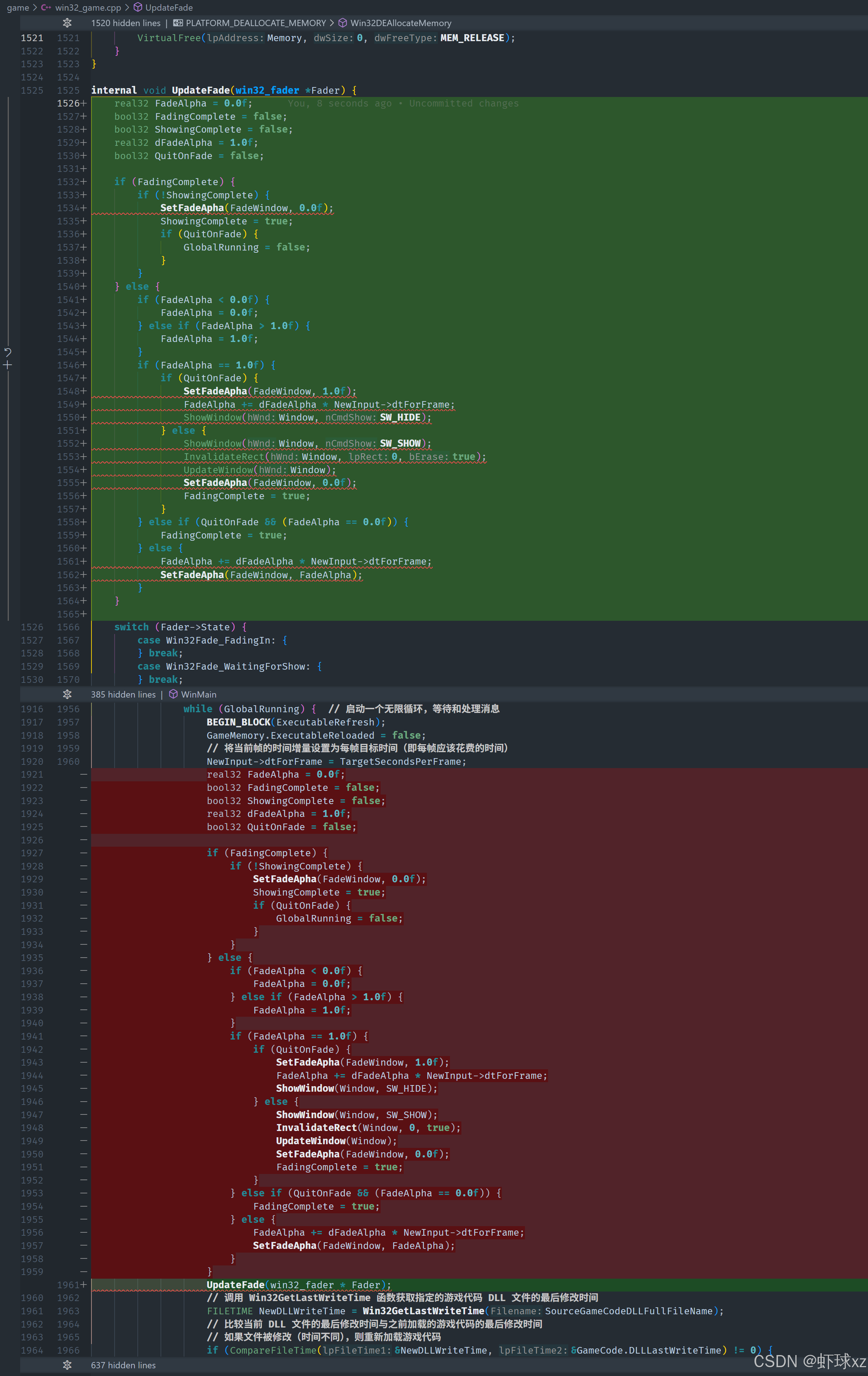Jump to WinMain in the sticky header
The image size is (868, 1376).
coord(198,694)
